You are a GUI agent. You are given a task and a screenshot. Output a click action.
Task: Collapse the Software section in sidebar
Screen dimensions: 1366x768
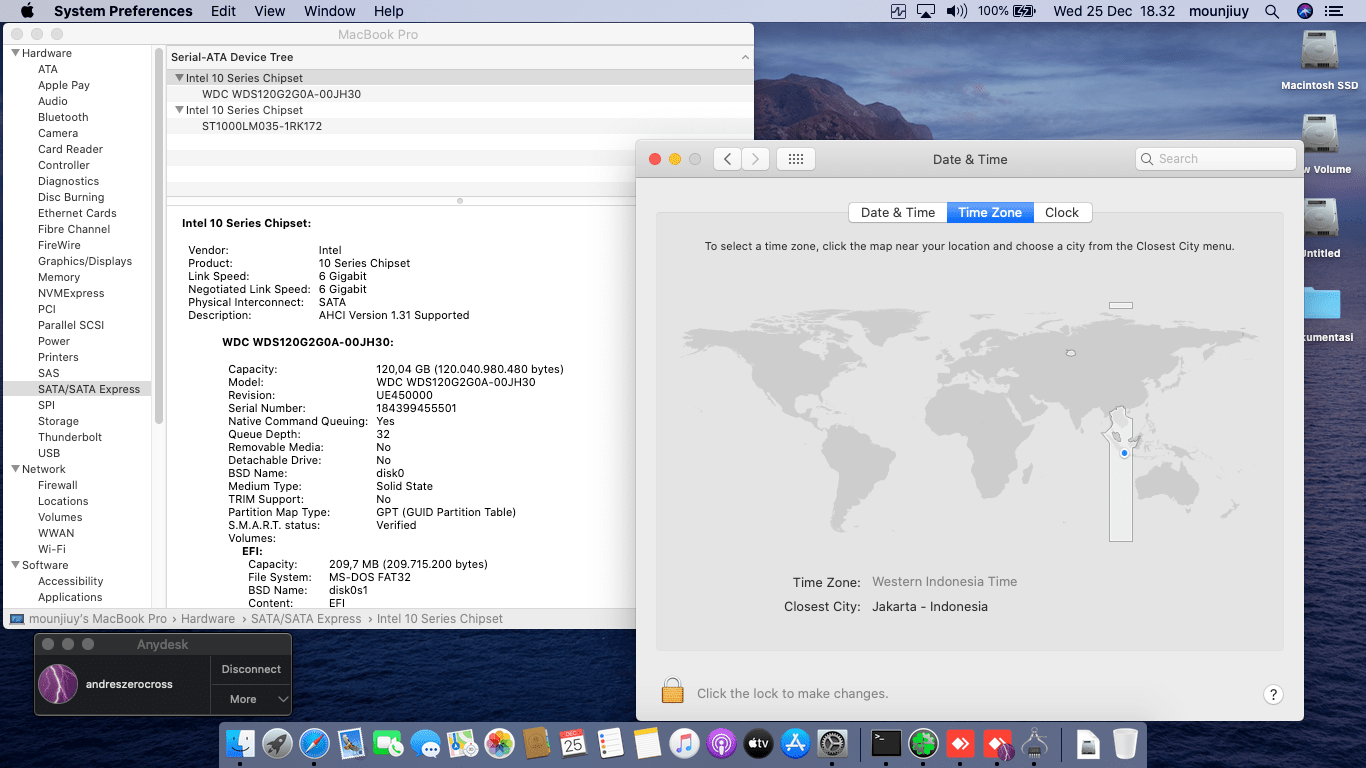[15, 565]
